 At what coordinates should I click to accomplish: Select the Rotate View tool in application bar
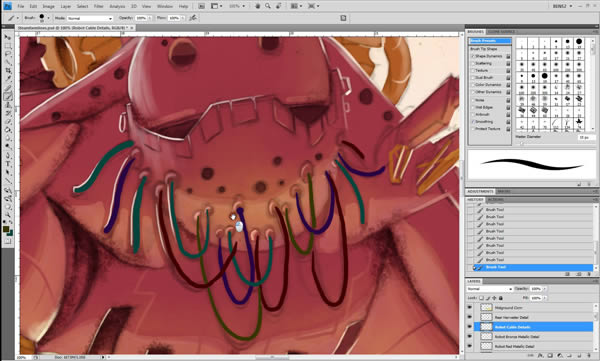279,6
